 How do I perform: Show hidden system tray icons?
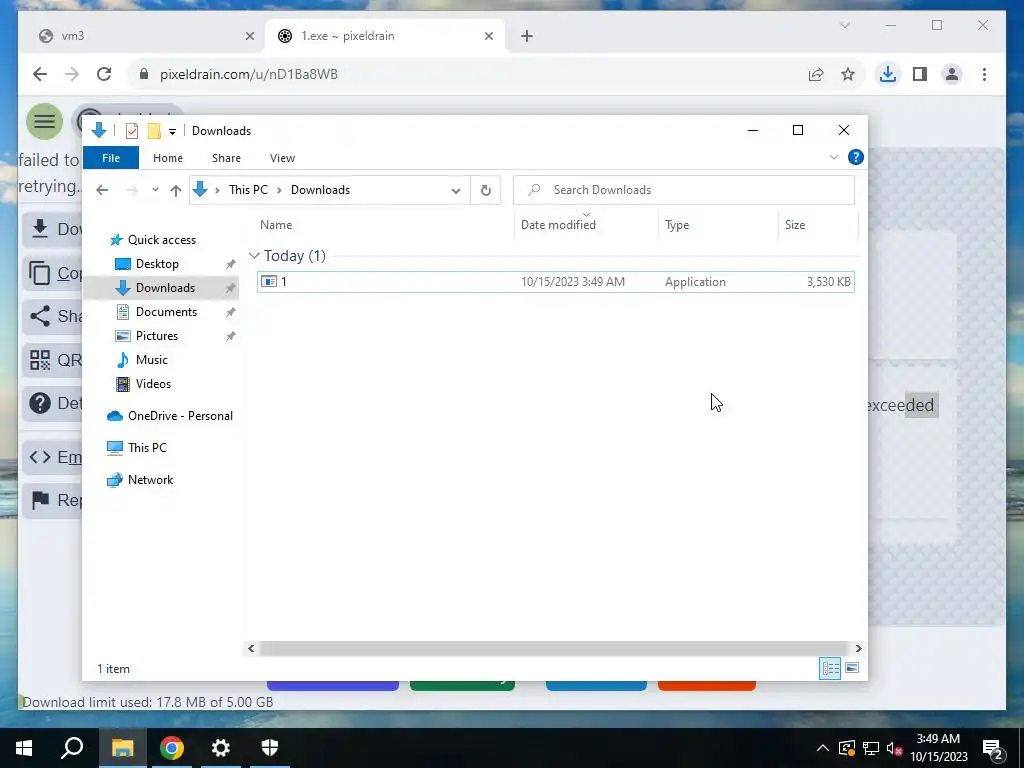tap(823, 748)
